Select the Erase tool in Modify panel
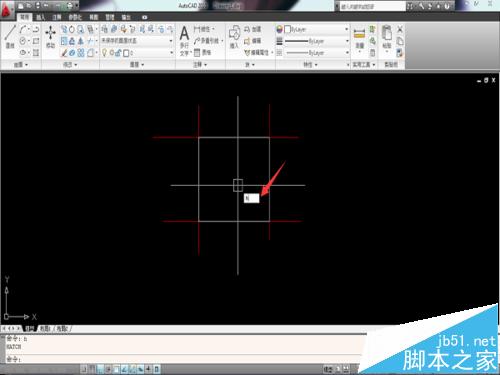Screen dimensions: 500x375 point(64,53)
